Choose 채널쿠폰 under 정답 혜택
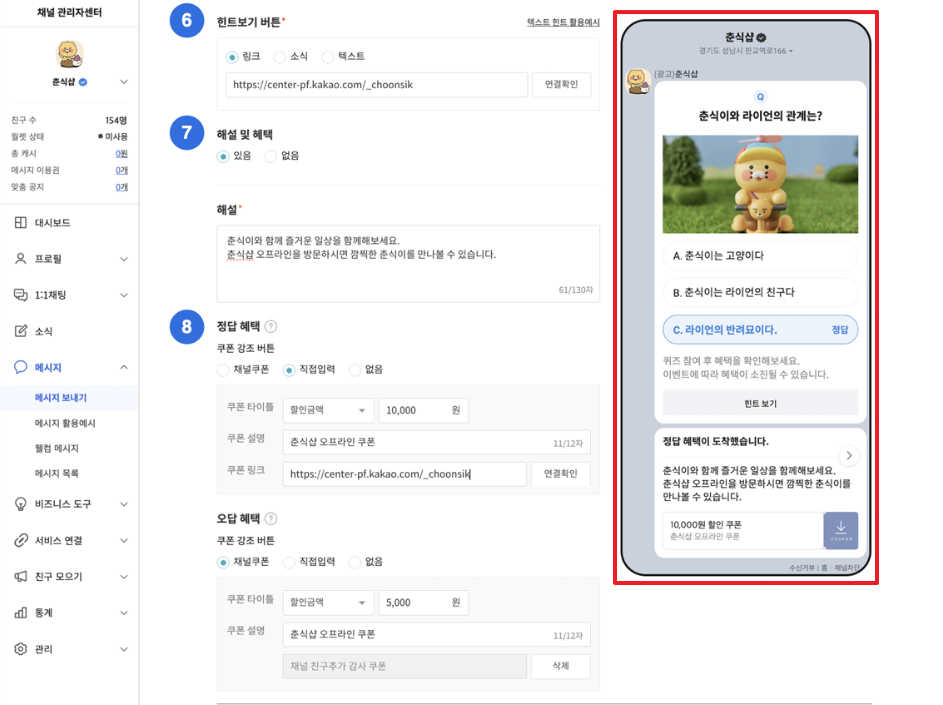The image size is (943, 705). (x=223, y=370)
